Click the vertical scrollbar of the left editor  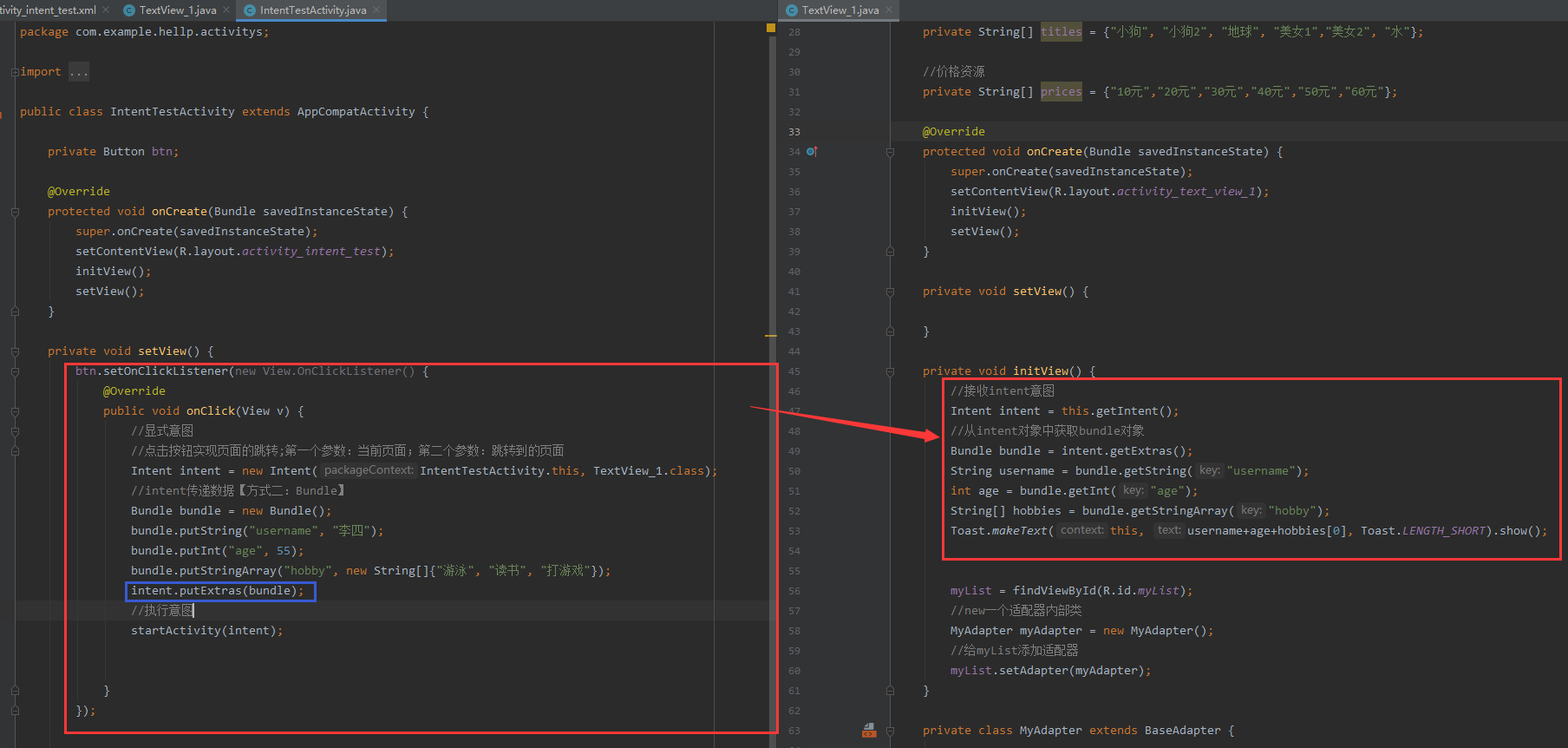[x=771, y=384]
